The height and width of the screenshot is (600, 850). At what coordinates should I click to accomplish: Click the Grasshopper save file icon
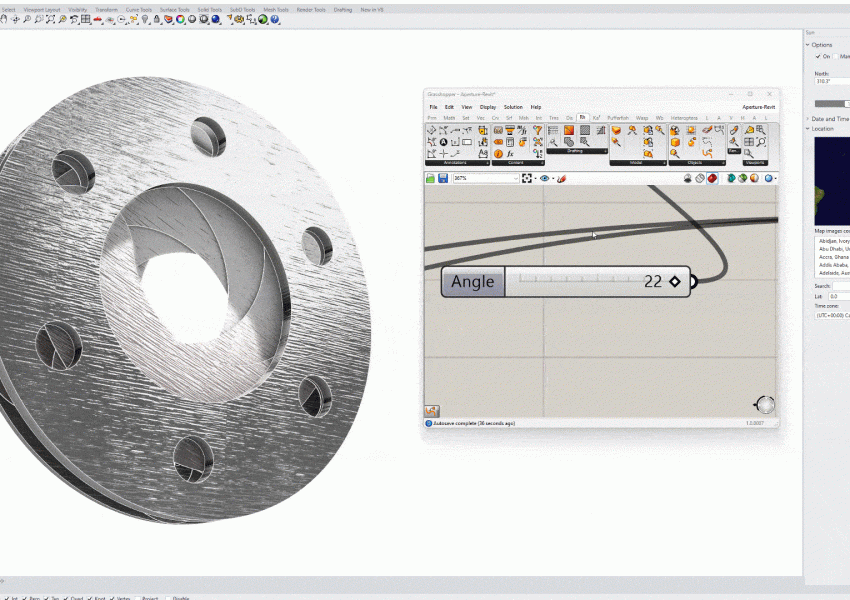pyautogui.click(x=443, y=178)
